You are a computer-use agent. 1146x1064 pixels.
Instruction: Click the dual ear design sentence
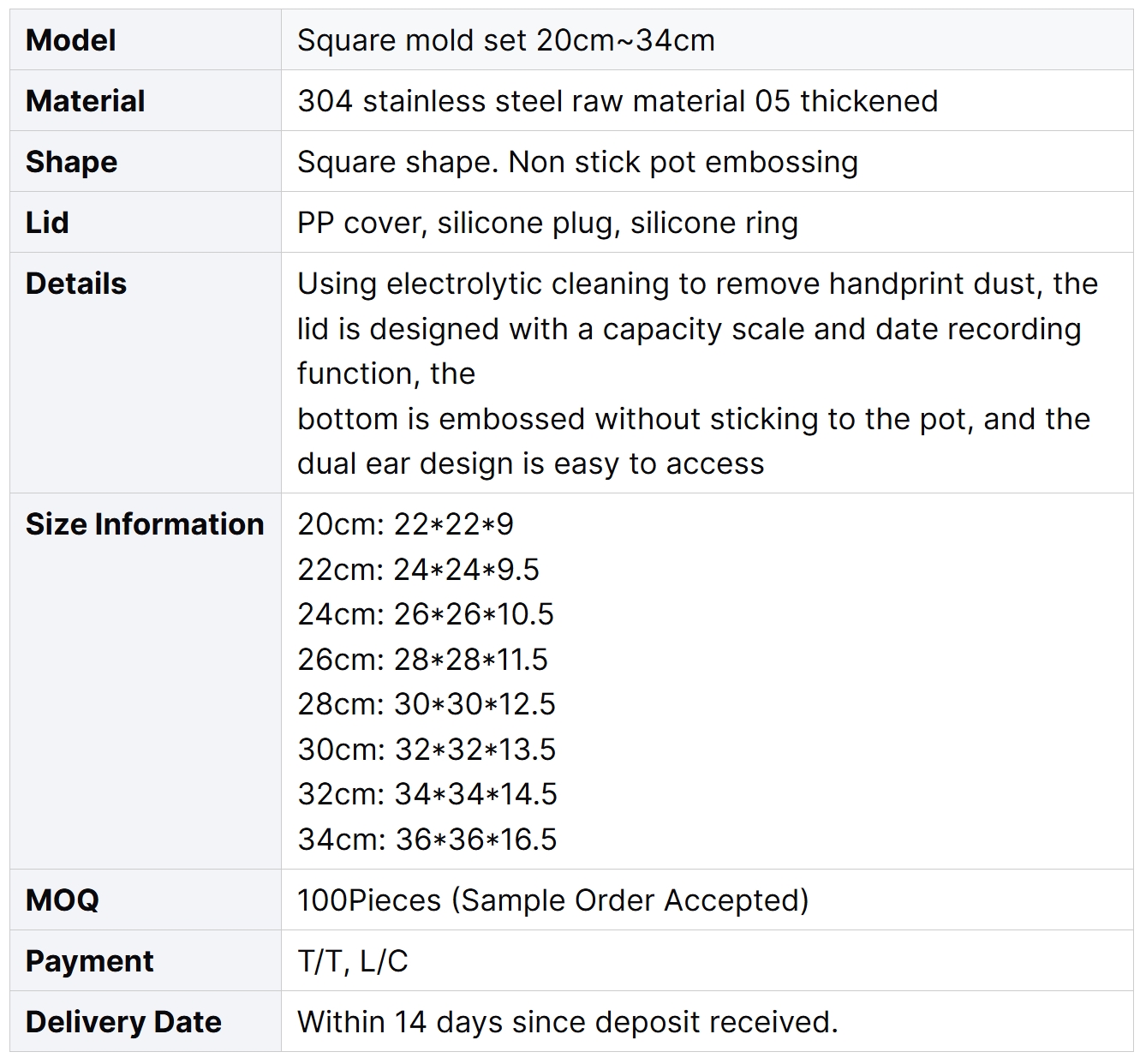pos(531,463)
